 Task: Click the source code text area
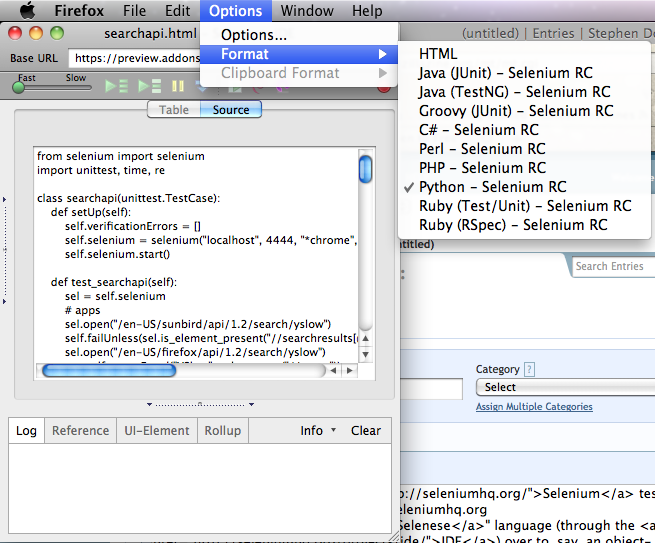[x=196, y=255]
